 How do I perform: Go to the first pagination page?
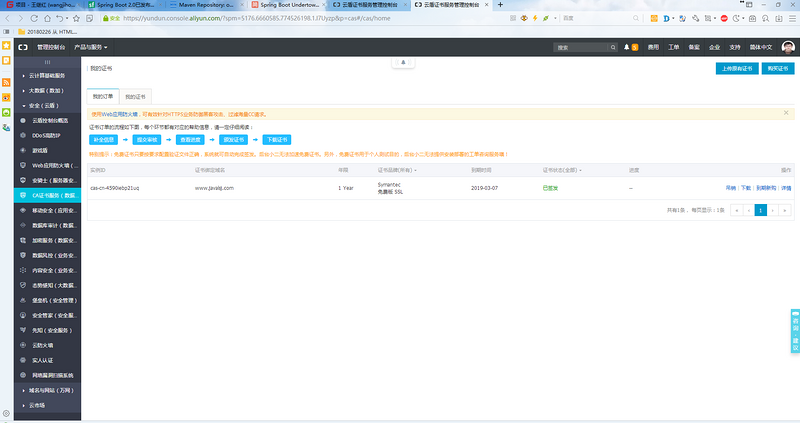(736, 210)
